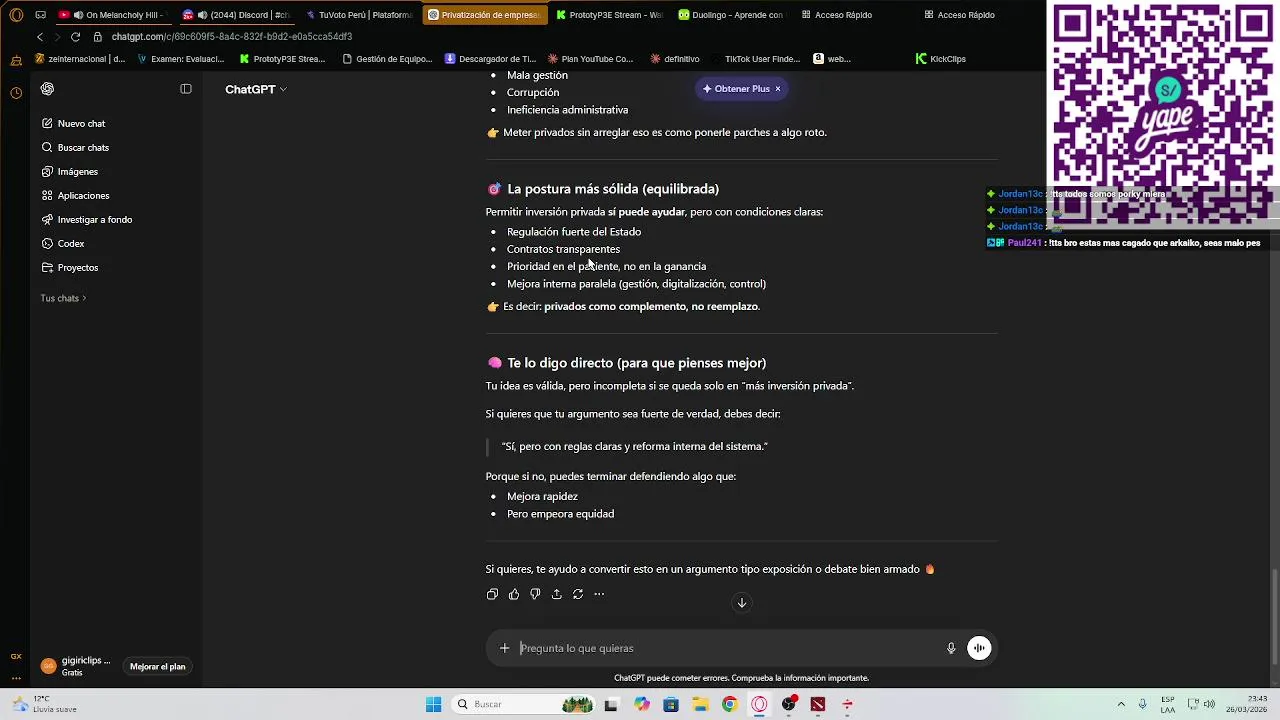Switch to the Duolingo tab
Image resolution: width=1280 pixels, height=720 pixels.
[x=731, y=15]
